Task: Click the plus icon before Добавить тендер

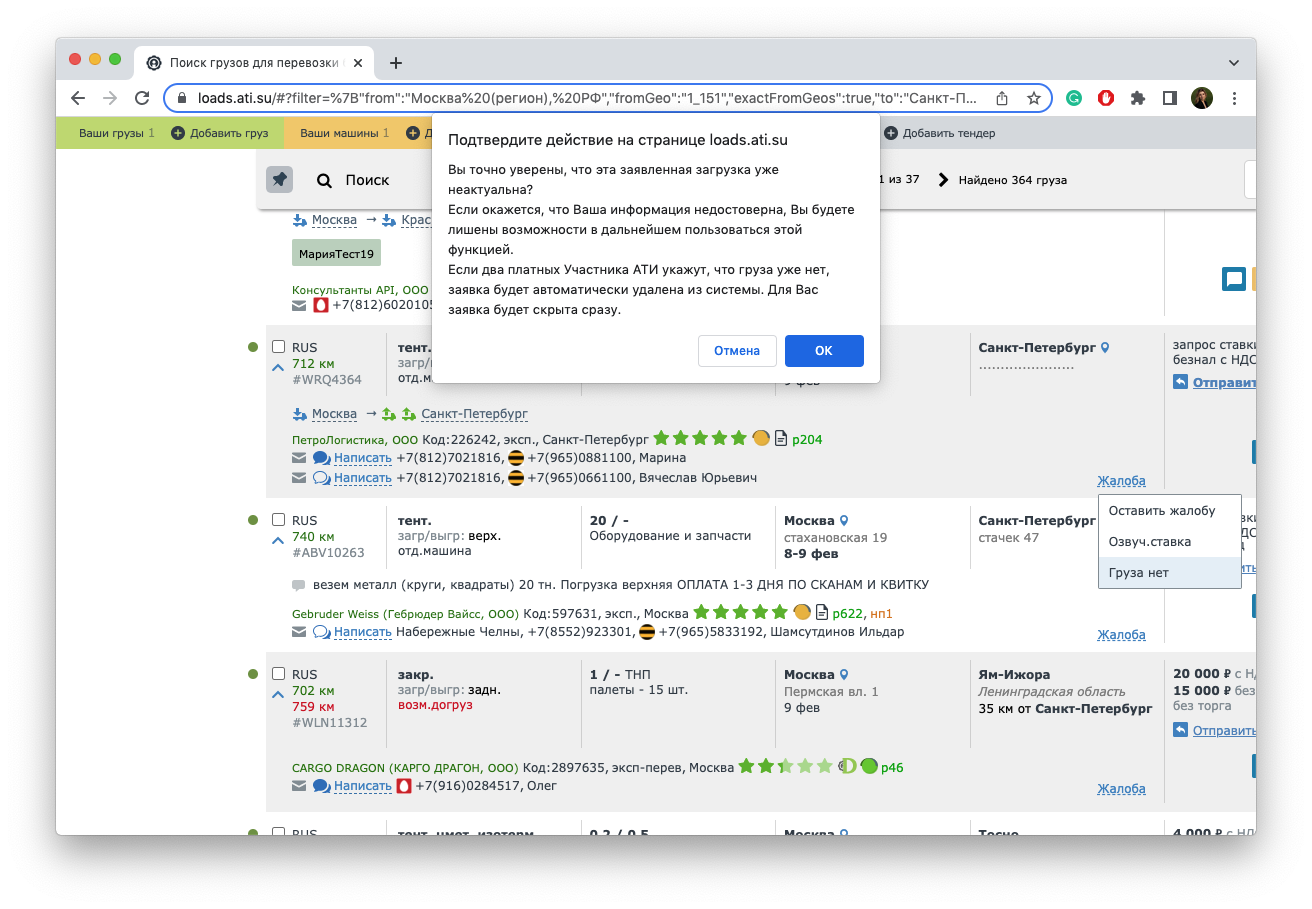Action: pos(891,133)
